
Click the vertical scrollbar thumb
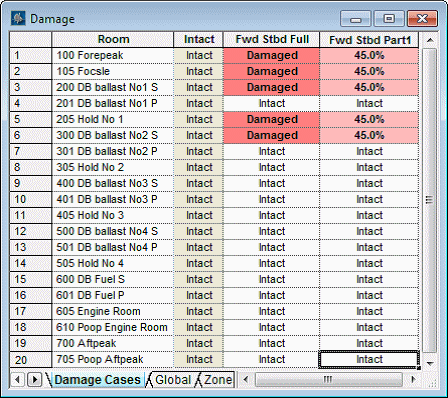(430, 200)
